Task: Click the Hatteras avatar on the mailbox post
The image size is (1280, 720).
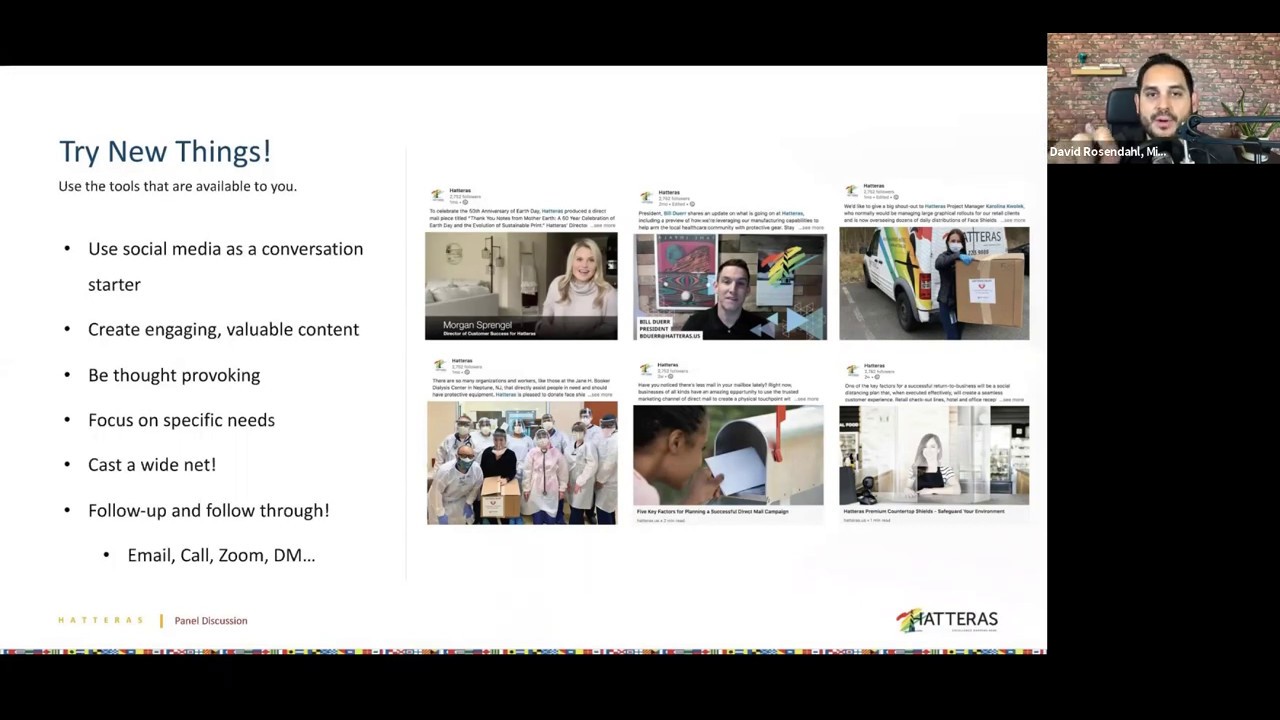Action: pos(646,369)
